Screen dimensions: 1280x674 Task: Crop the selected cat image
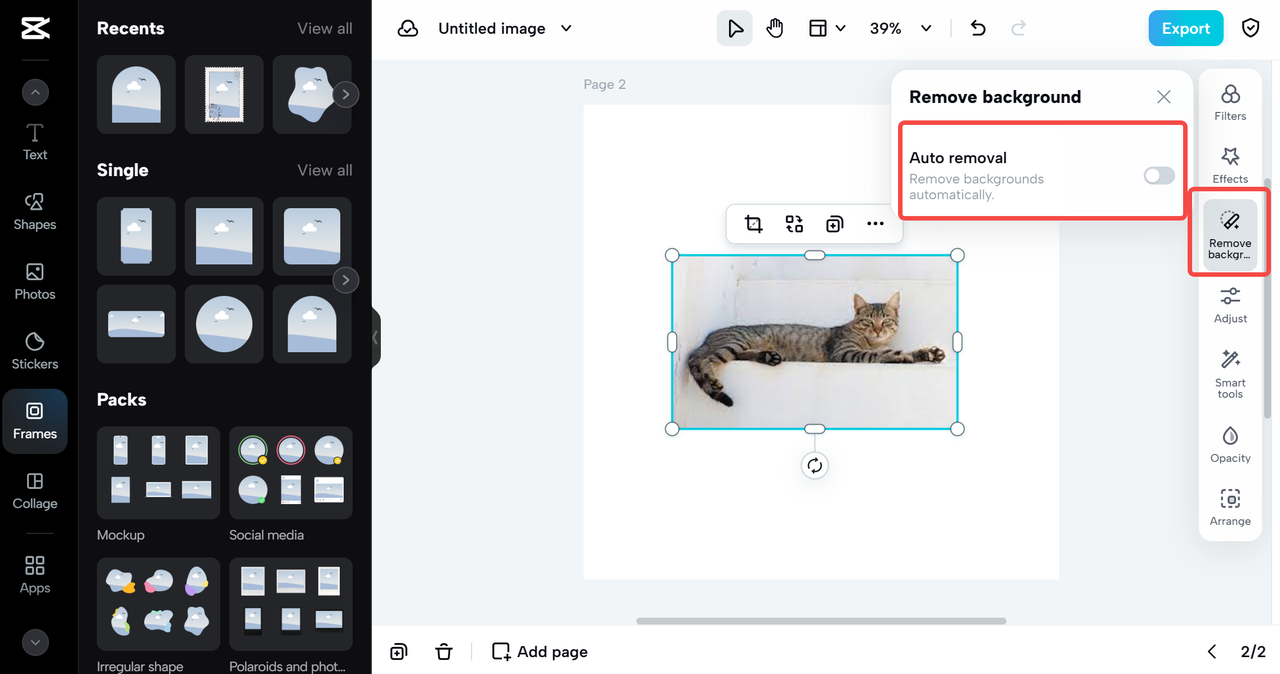754,224
